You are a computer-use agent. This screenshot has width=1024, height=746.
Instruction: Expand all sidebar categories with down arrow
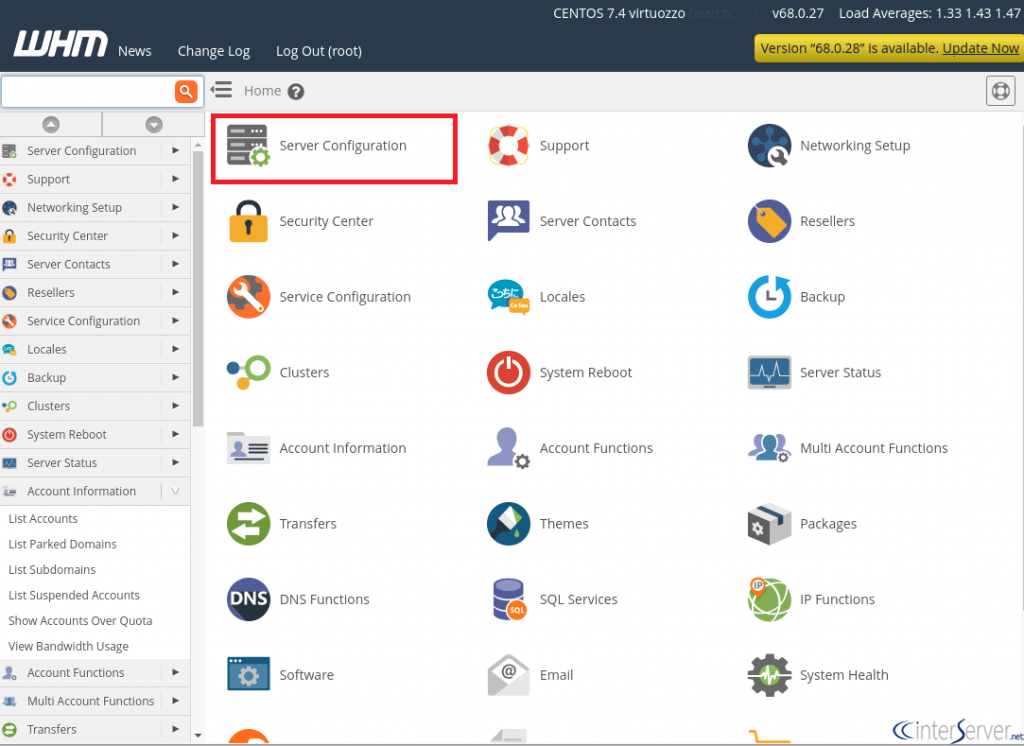point(153,124)
